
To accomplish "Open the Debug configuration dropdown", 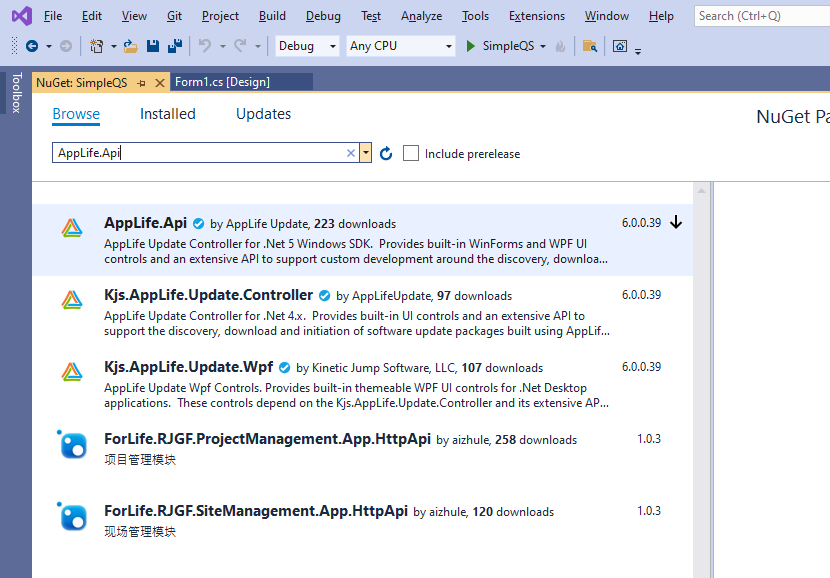I will pos(307,46).
